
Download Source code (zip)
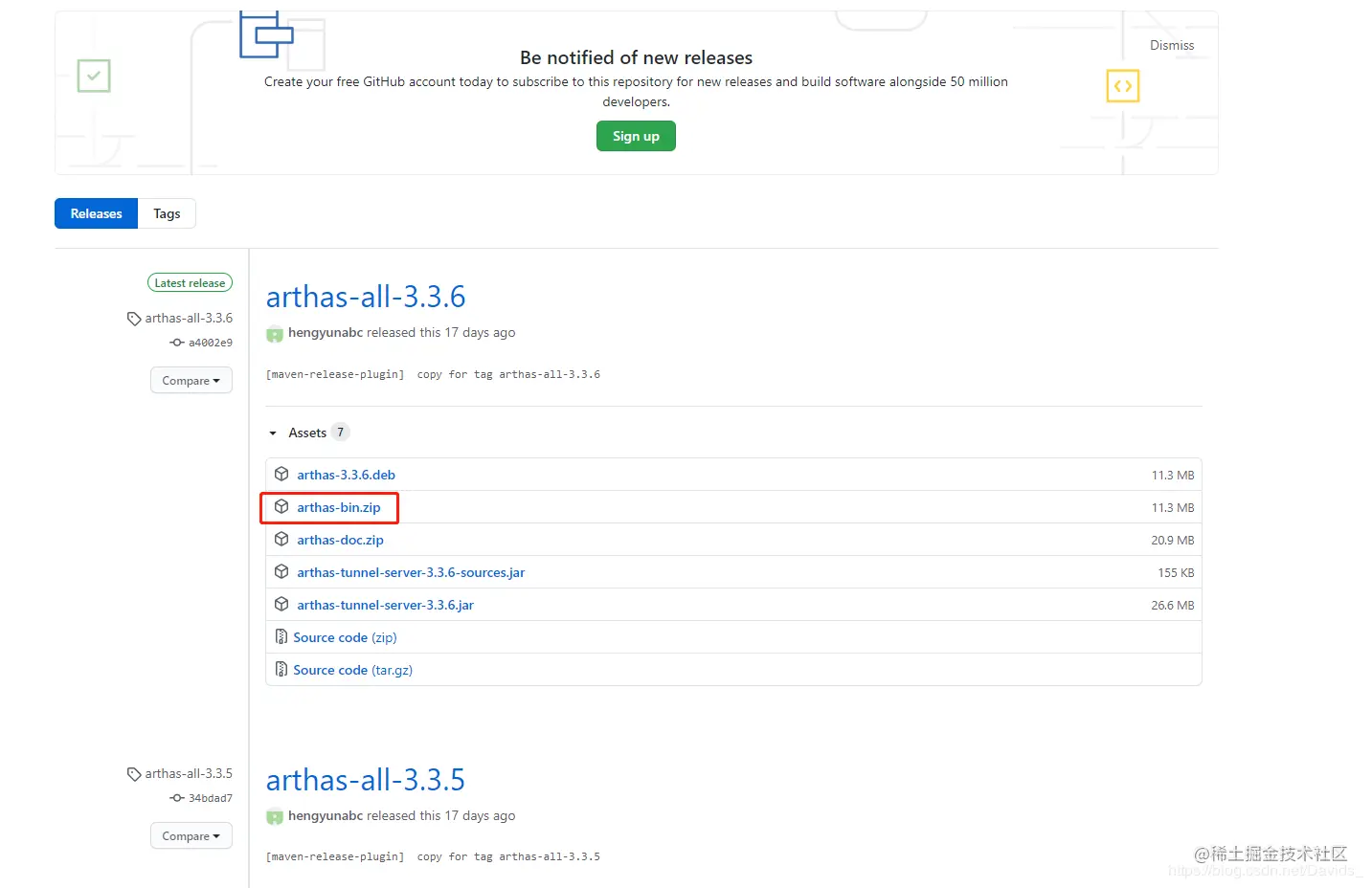[x=345, y=637]
